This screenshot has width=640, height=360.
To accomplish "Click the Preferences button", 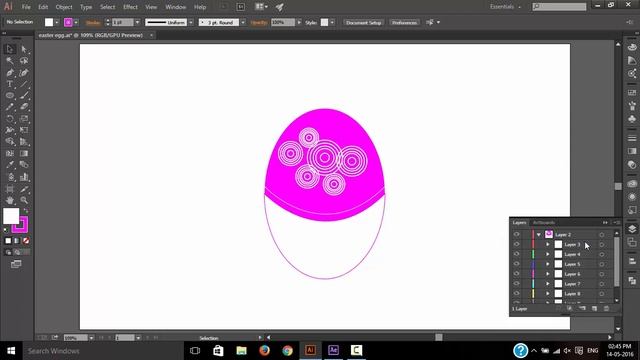I will click(x=404, y=22).
